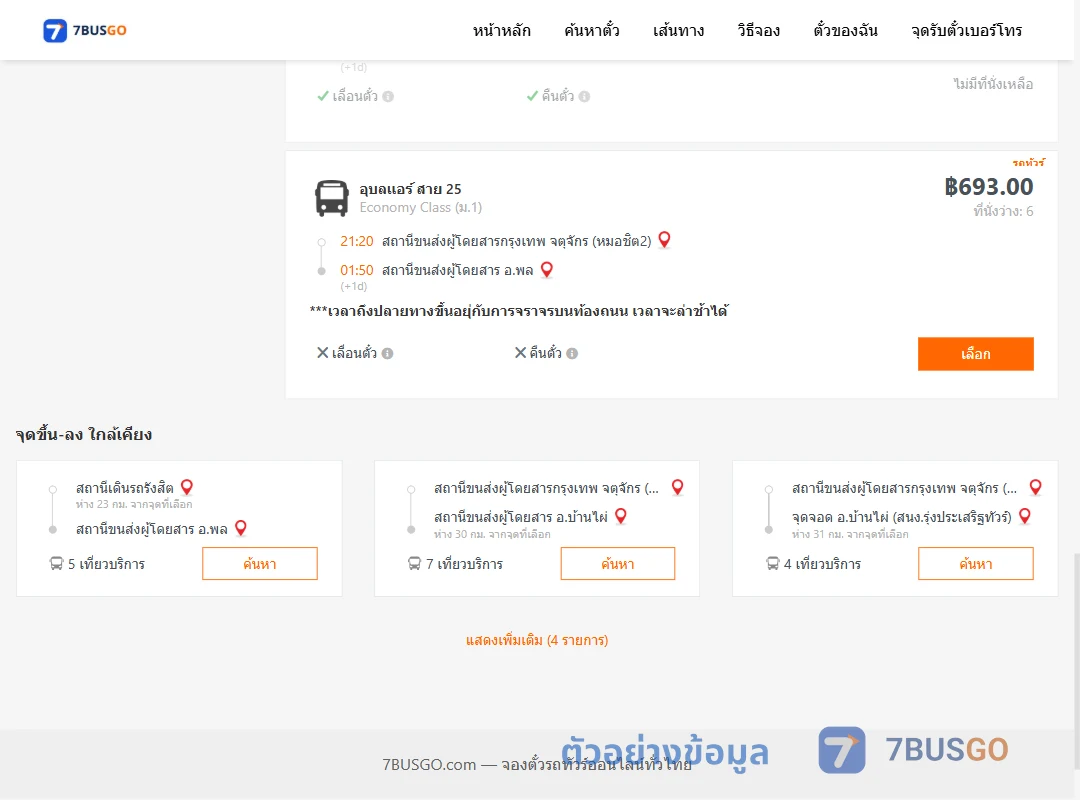
Task: Show info for คืนตั๋ว with X mark
Action: tap(572, 353)
